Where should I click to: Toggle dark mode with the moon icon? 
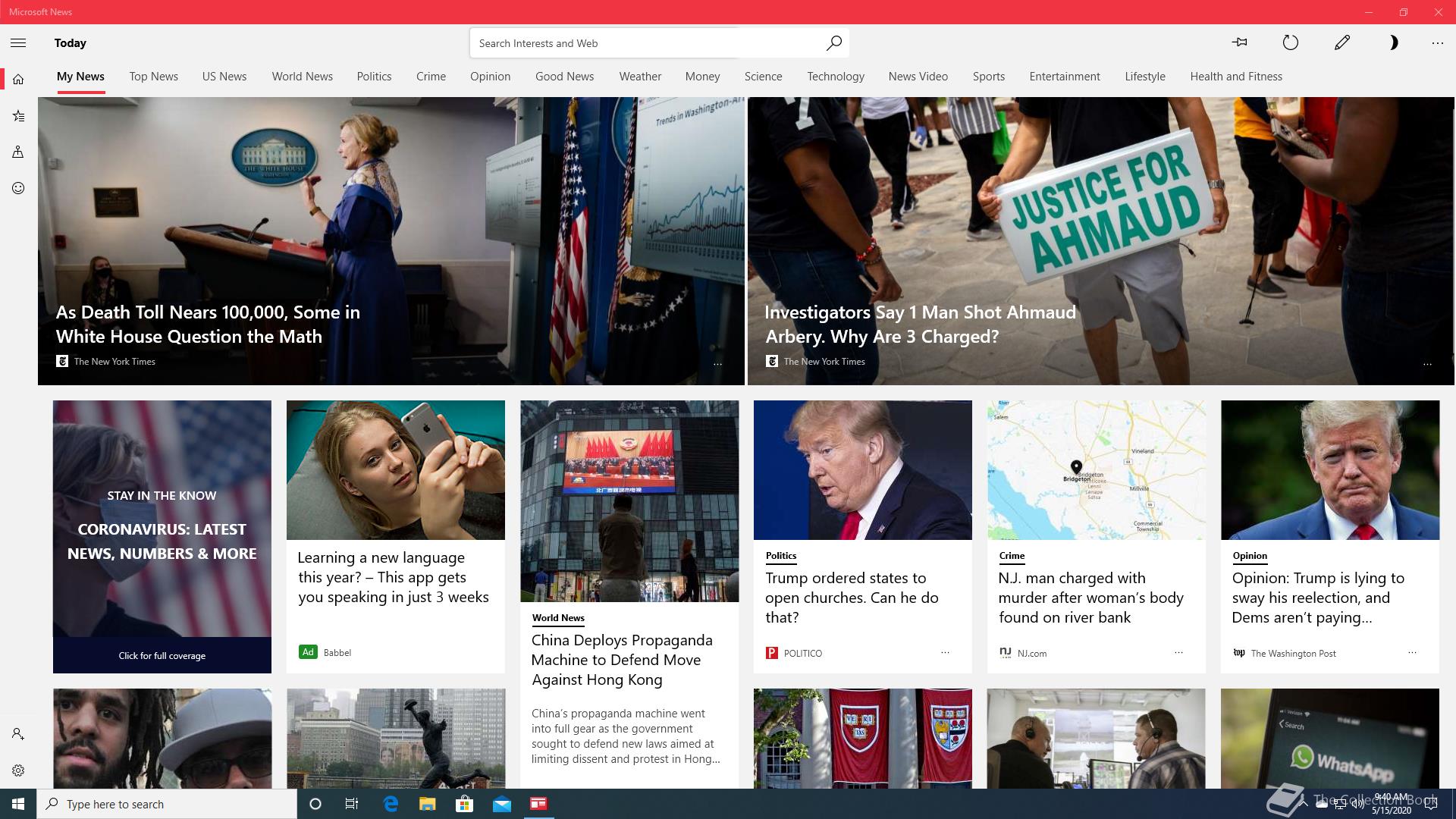click(1393, 43)
